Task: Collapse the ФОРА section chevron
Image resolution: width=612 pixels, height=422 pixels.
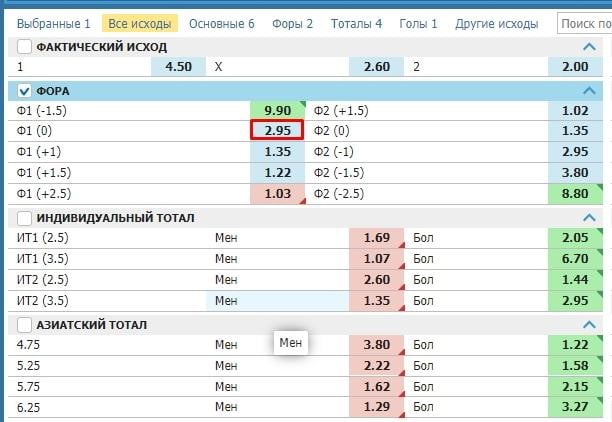Action: [x=589, y=91]
